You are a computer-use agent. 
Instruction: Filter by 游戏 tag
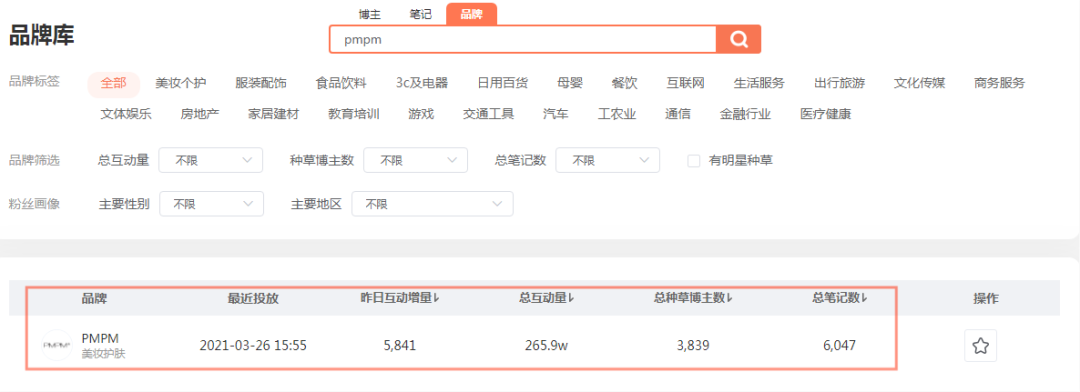pyautogui.click(x=421, y=114)
